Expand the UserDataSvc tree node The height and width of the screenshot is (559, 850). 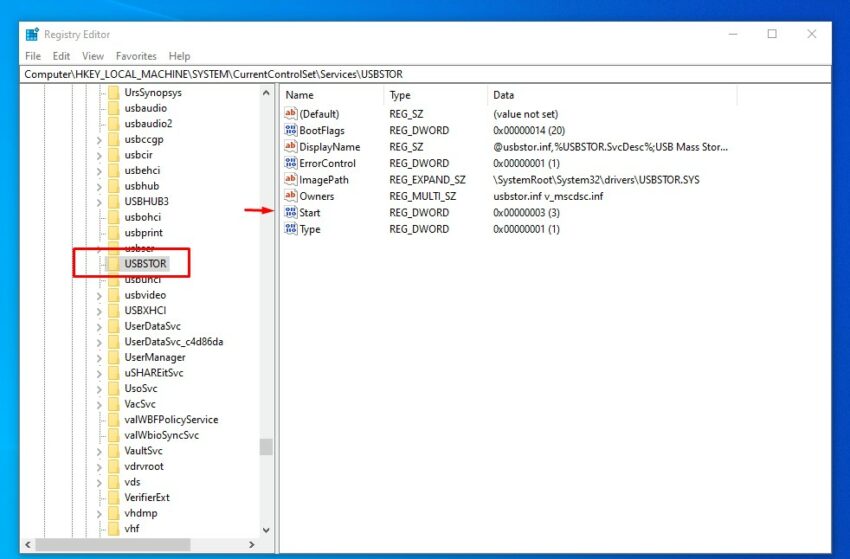click(x=99, y=326)
